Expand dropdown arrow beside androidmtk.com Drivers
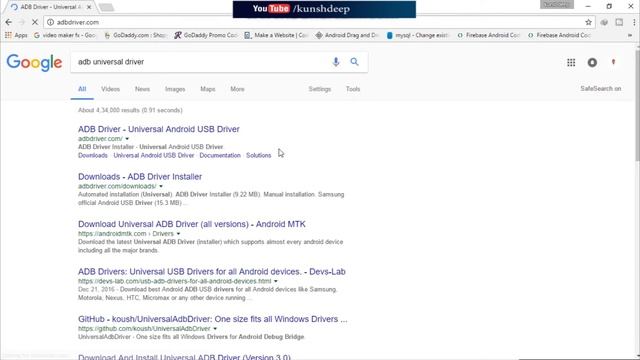Screen dimensions: 640x360 pos(178,234)
